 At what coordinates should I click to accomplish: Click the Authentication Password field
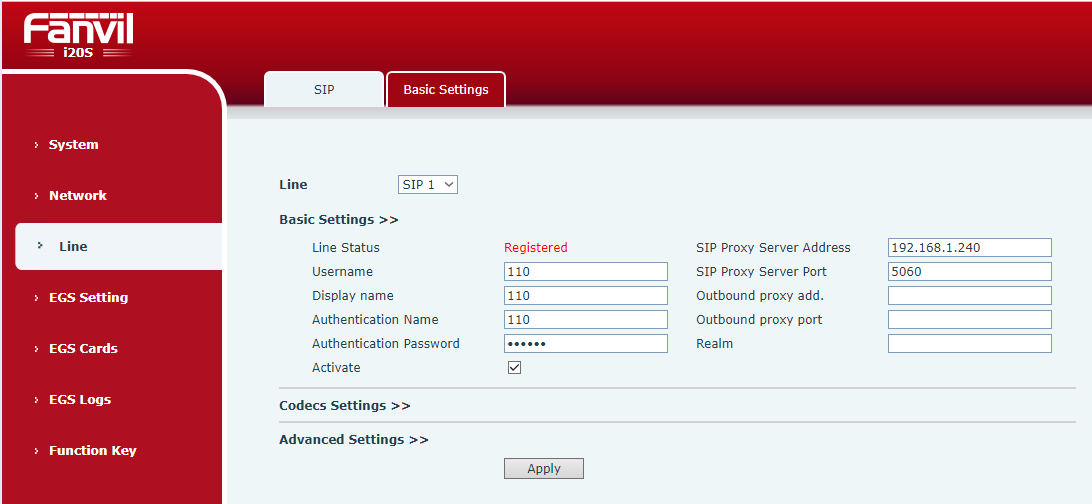click(x=585, y=343)
